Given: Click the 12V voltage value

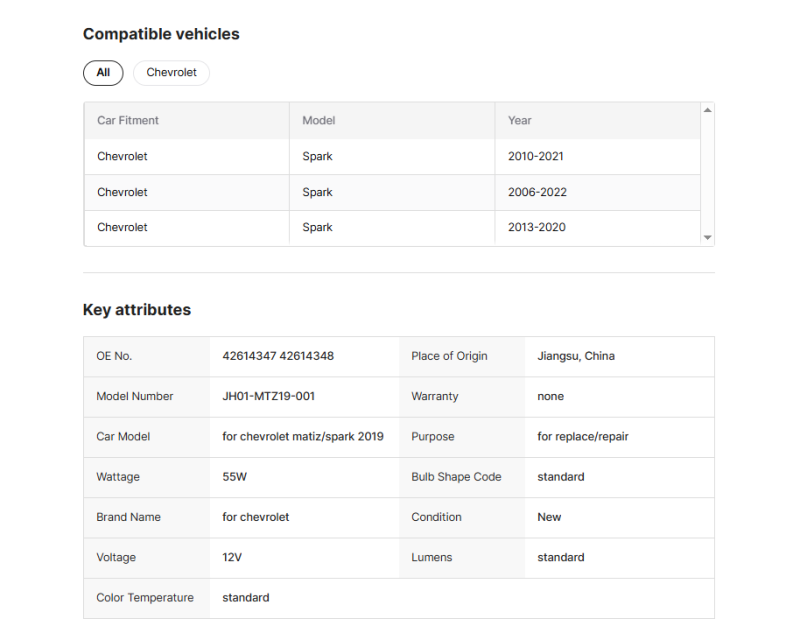Looking at the screenshot, I should (234, 557).
